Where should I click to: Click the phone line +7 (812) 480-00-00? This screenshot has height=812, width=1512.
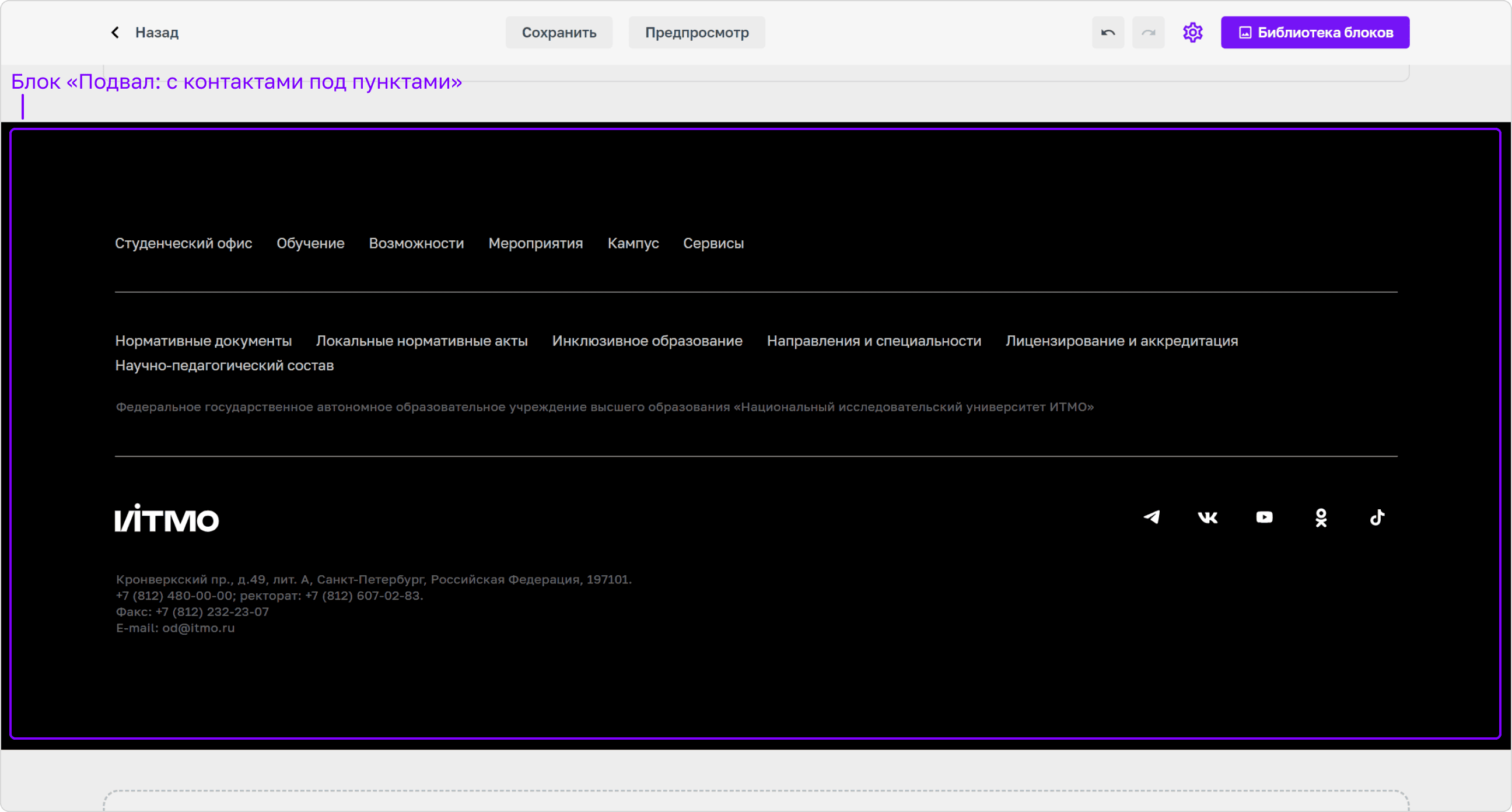pos(269,596)
